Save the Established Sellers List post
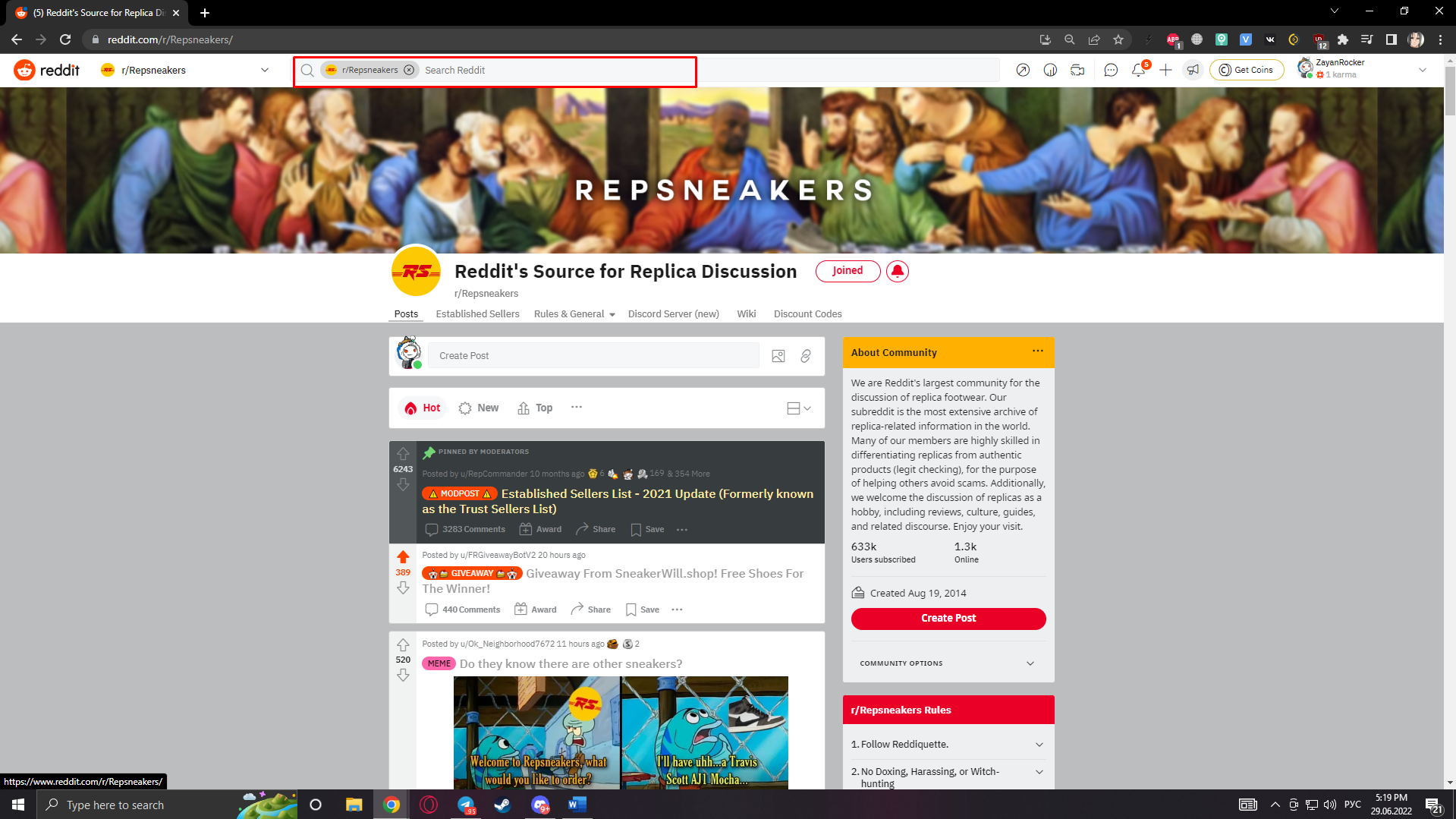The width and height of the screenshot is (1456, 819). click(x=647, y=530)
